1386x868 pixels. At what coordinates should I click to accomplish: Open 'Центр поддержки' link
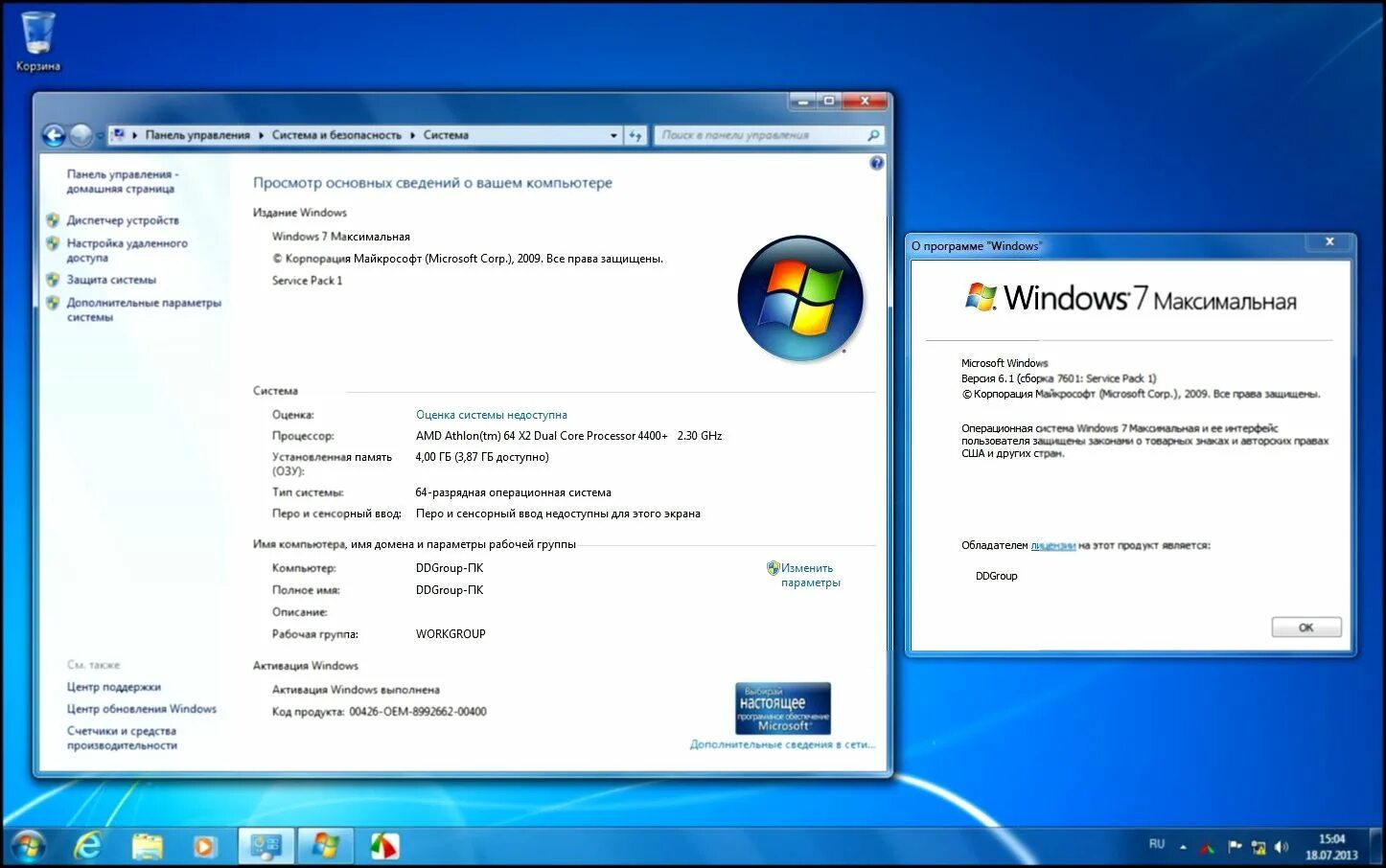point(113,687)
